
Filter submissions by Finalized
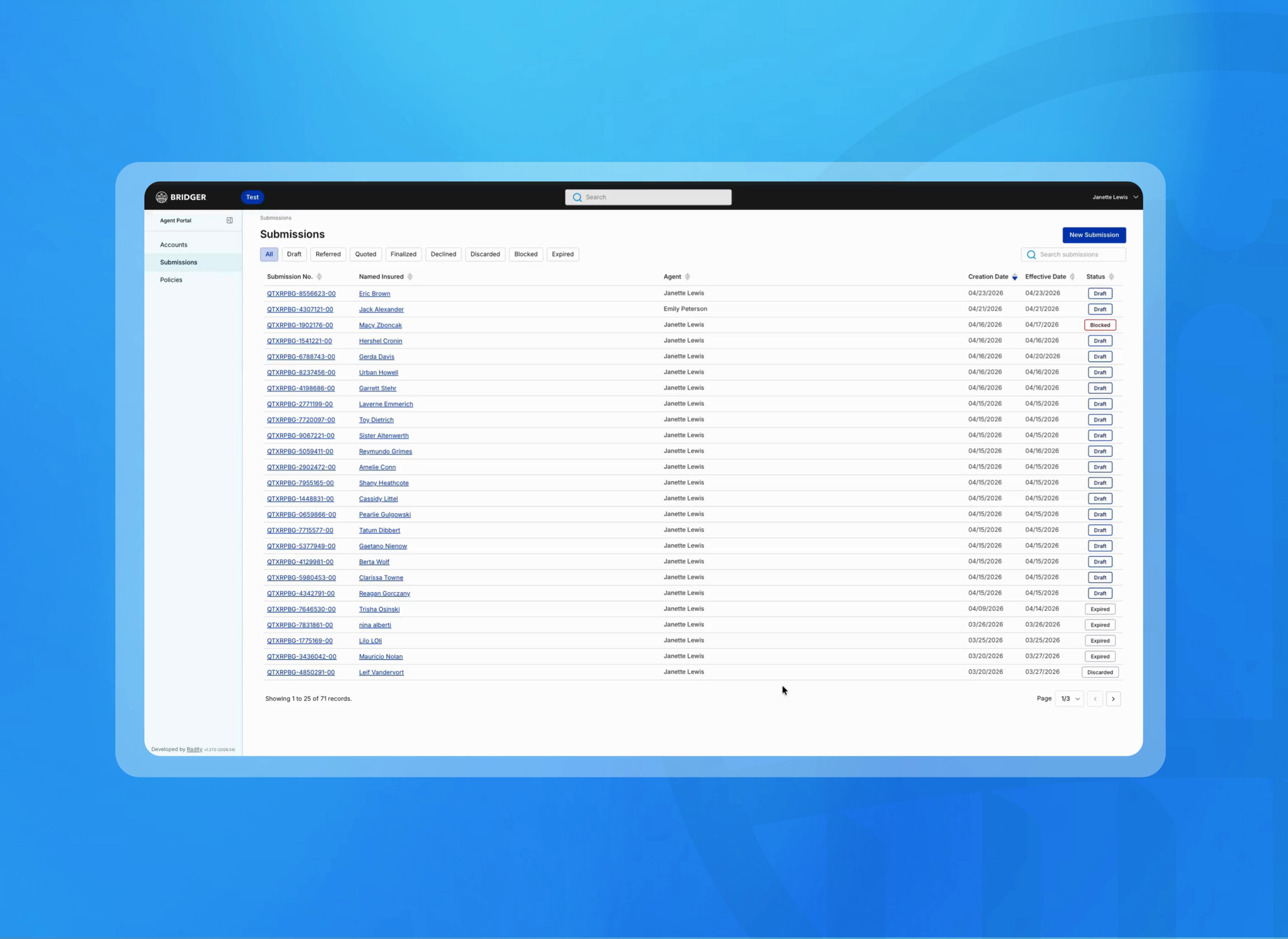(404, 254)
